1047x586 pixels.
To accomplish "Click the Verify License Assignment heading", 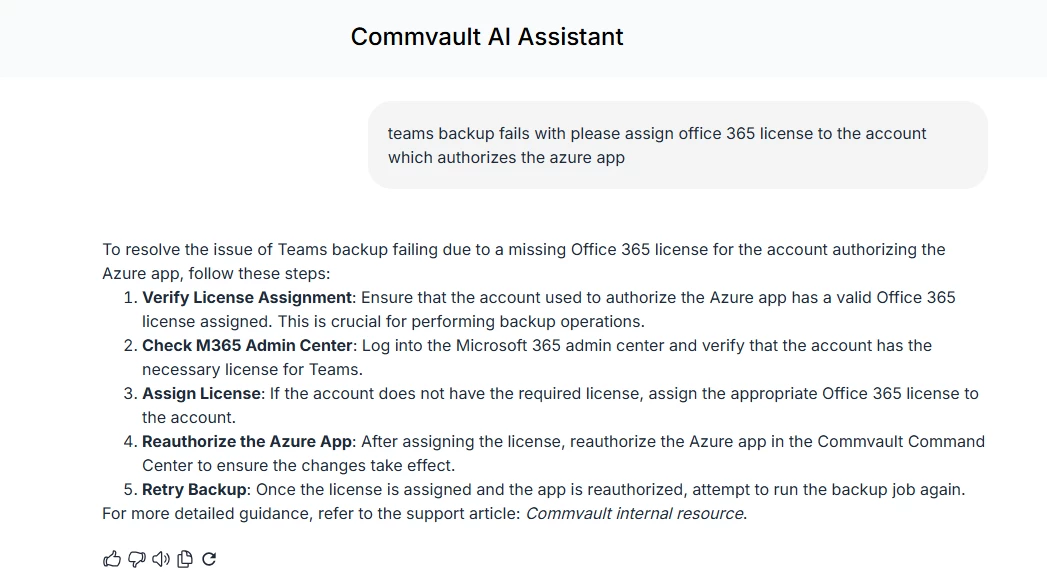I will (247, 297).
